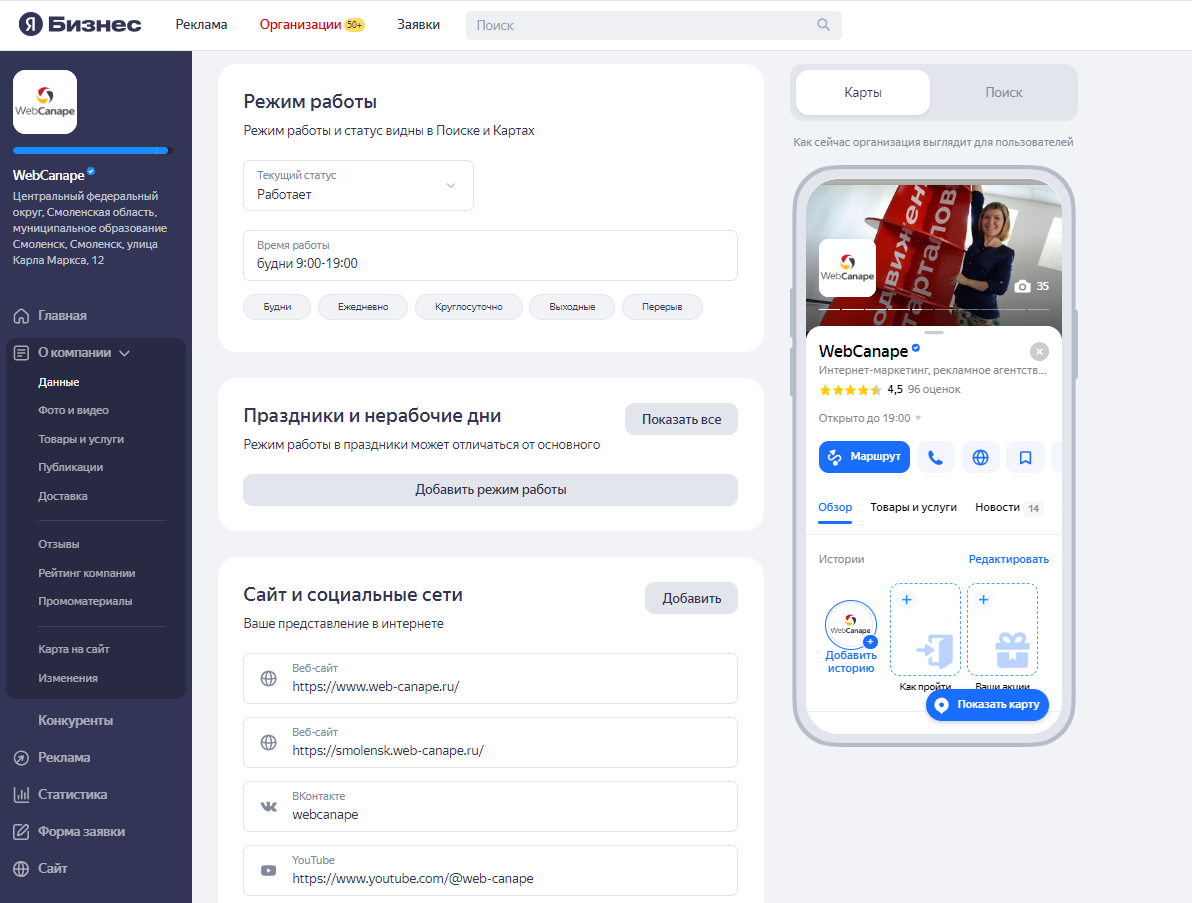Screen dimensions: 1192x903
Task: Open Карта на сайт in sidebar
Action: click(74, 649)
